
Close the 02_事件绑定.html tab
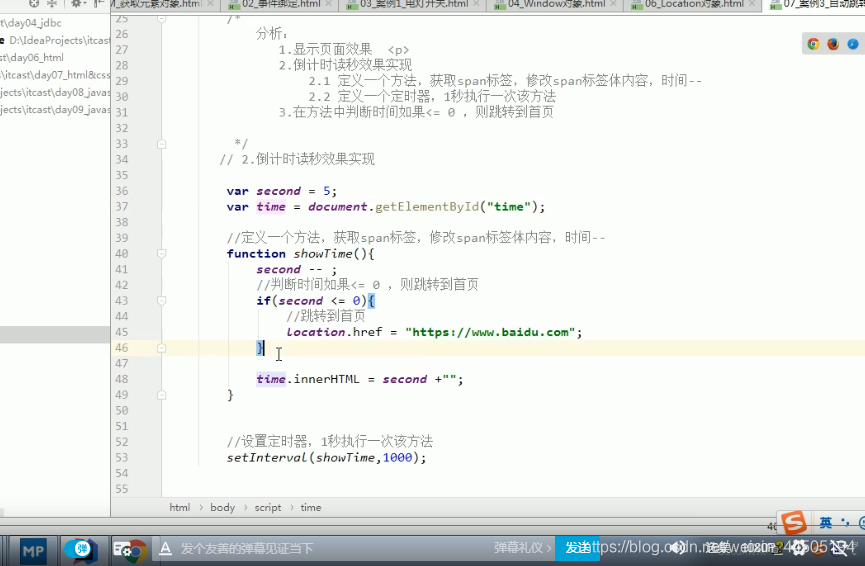tap(329, 4)
